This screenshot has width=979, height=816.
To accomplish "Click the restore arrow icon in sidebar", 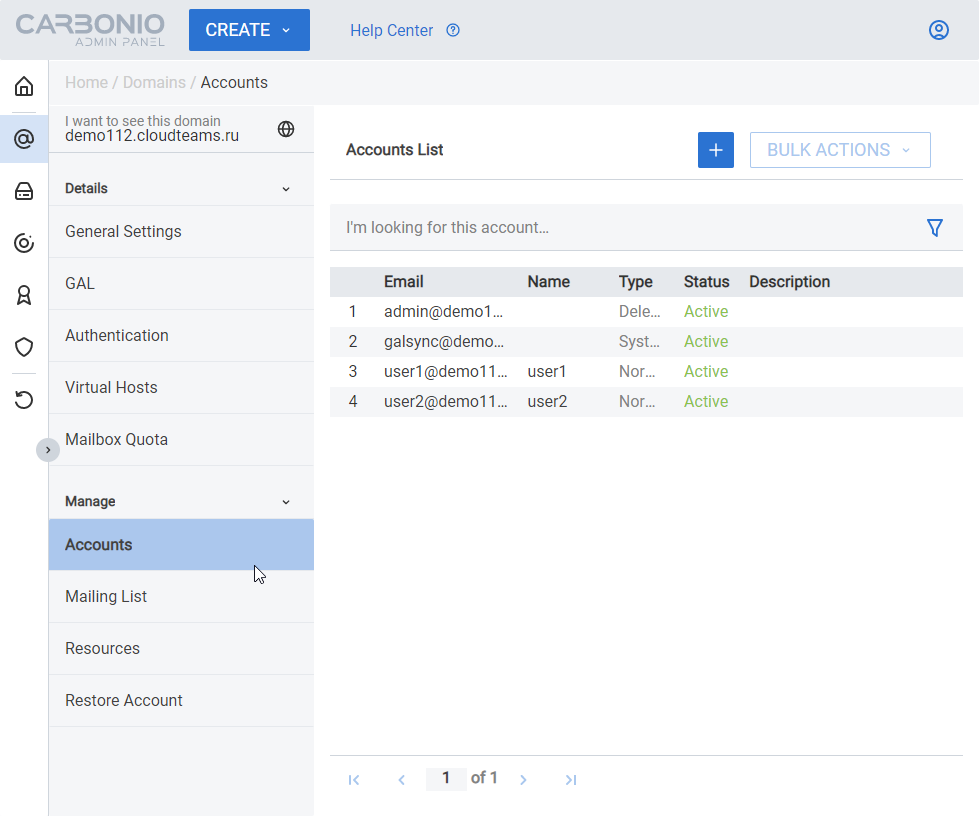I will (x=24, y=400).
